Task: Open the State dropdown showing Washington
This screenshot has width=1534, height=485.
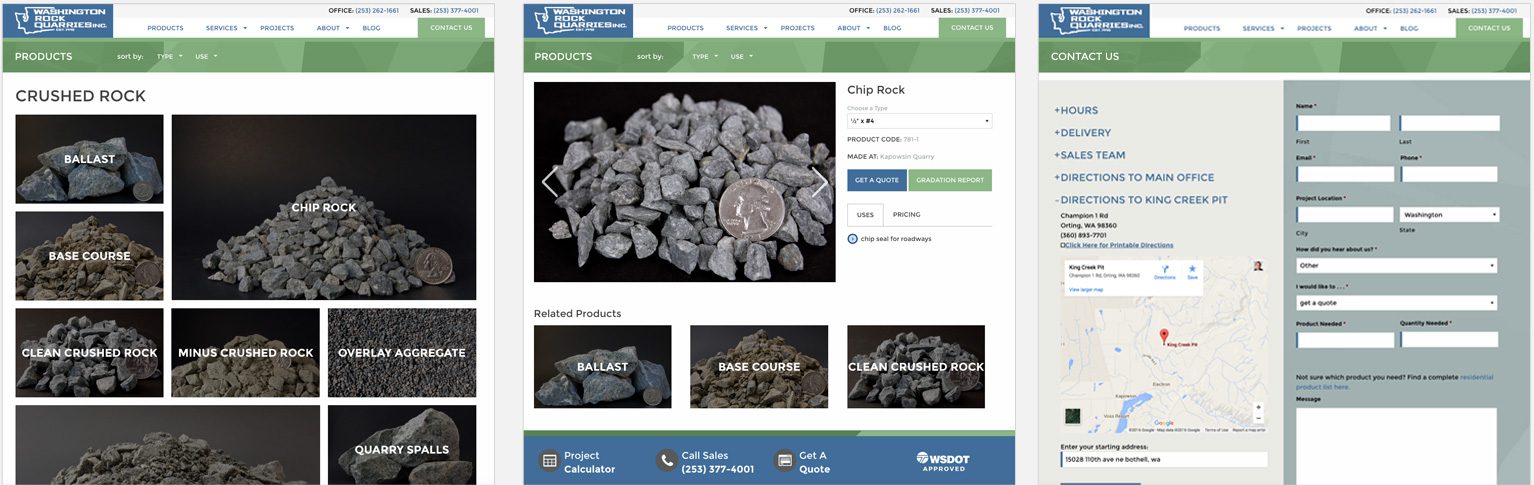Action: pos(1450,215)
